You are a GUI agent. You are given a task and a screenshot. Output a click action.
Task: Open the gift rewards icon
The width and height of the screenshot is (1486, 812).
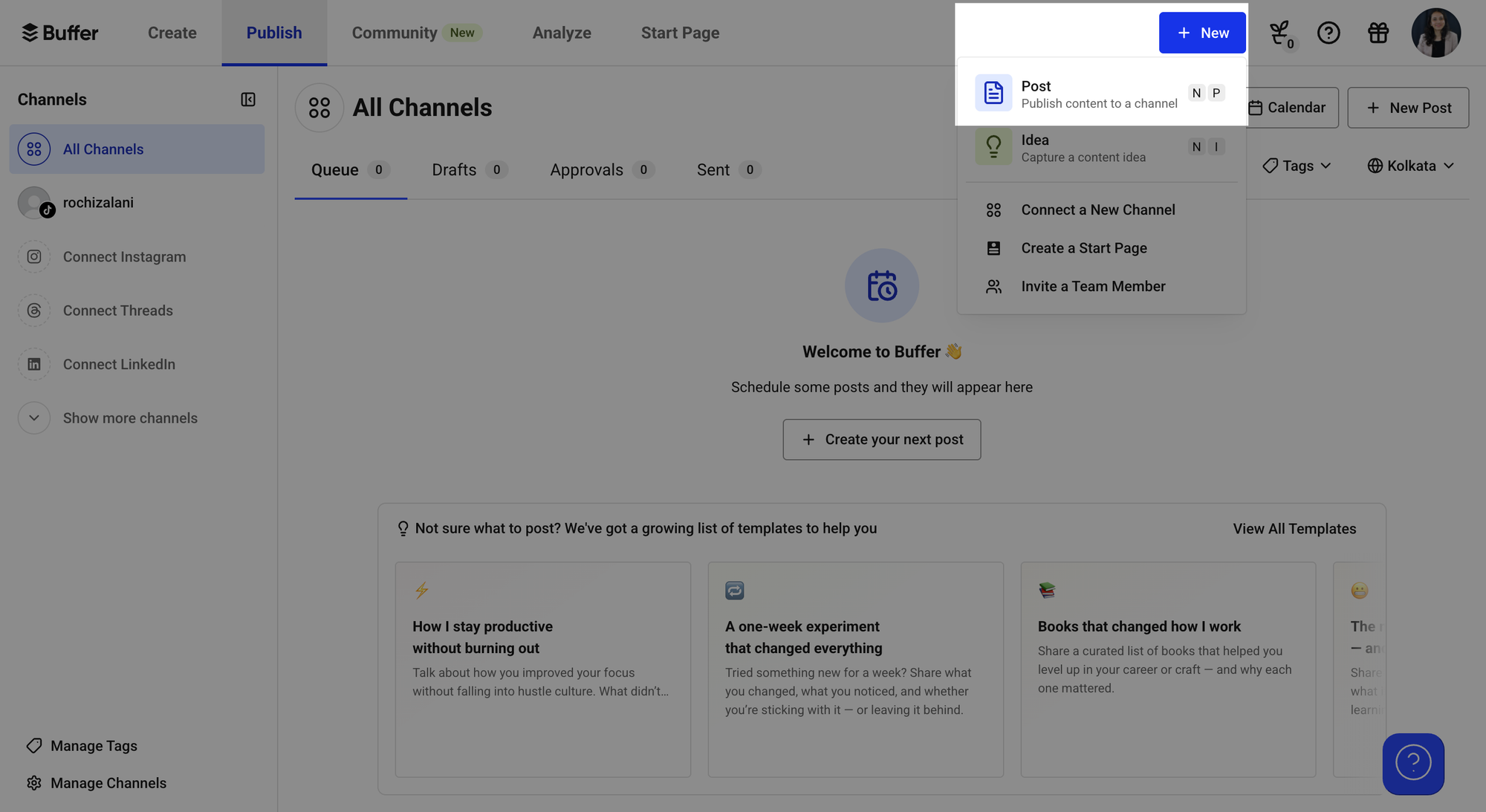[x=1378, y=33]
